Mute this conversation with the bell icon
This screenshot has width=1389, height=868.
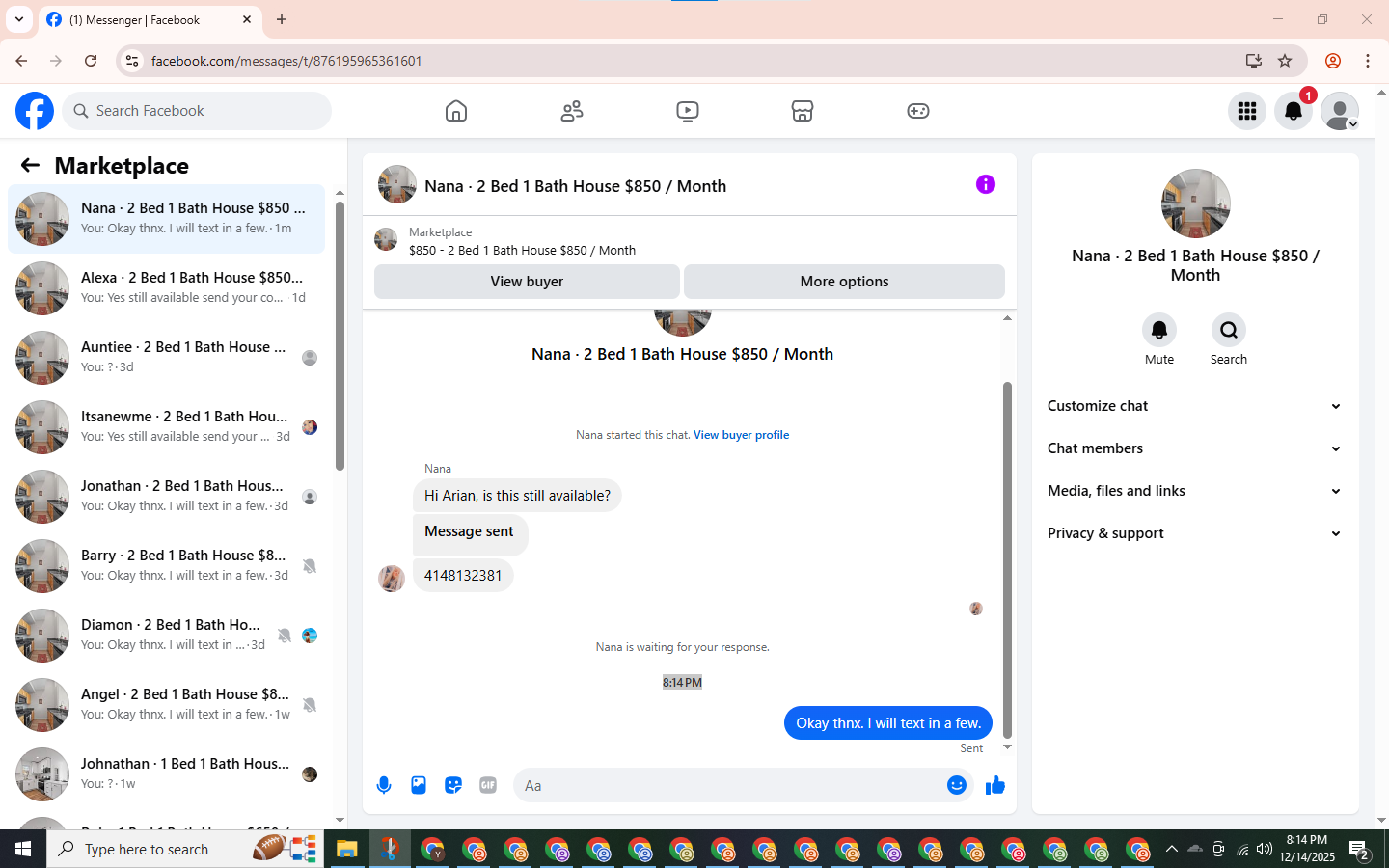tap(1159, 330)
